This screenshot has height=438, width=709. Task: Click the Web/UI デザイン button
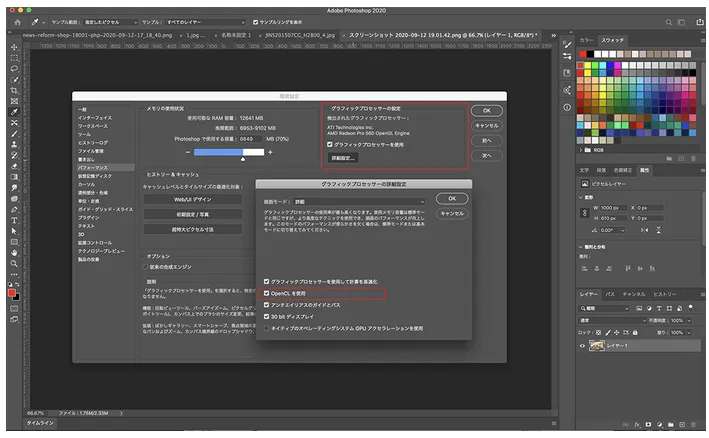tap(193, 199)
